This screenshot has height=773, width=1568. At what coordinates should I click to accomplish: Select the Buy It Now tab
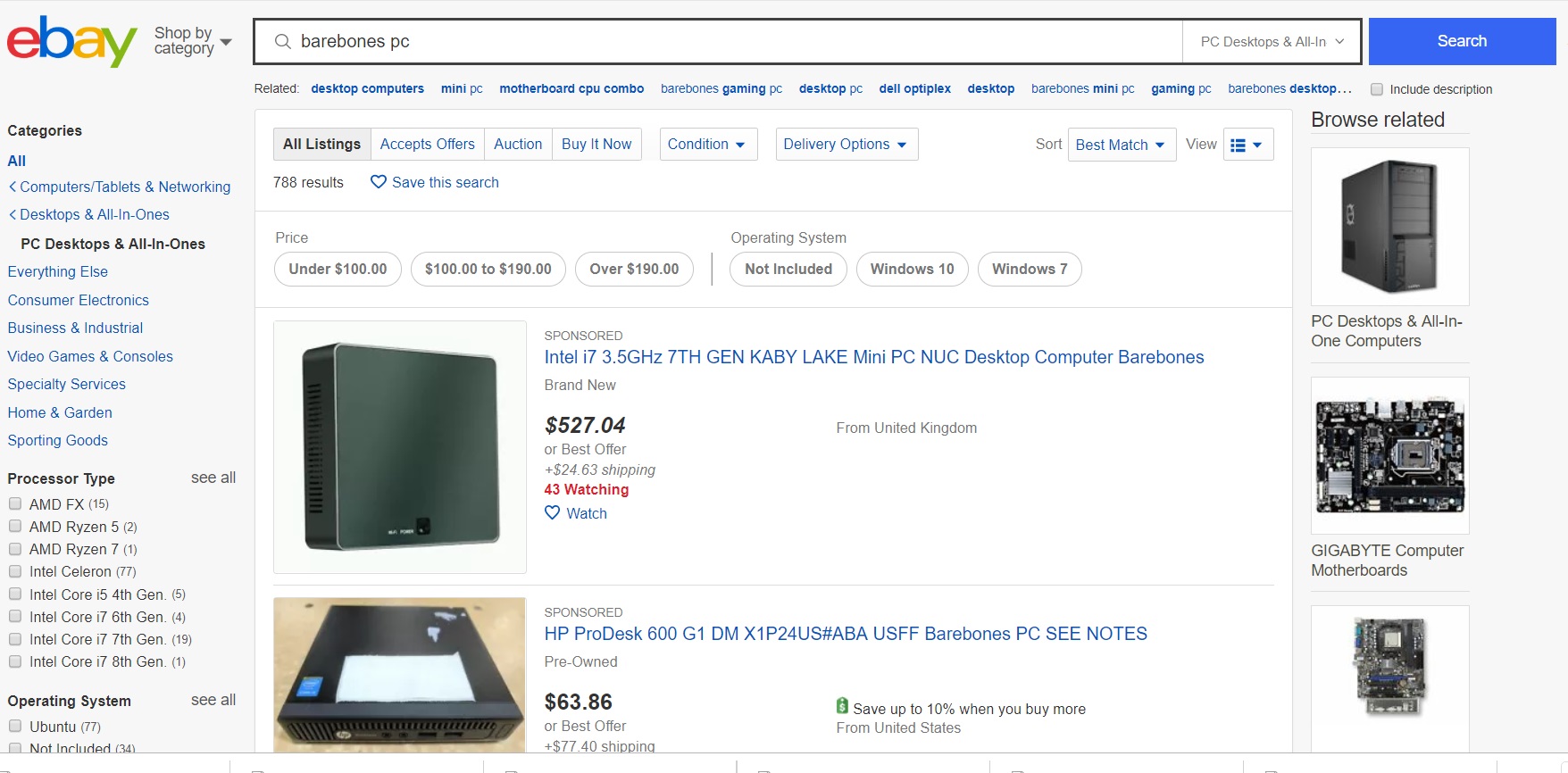tap(596, 145)
